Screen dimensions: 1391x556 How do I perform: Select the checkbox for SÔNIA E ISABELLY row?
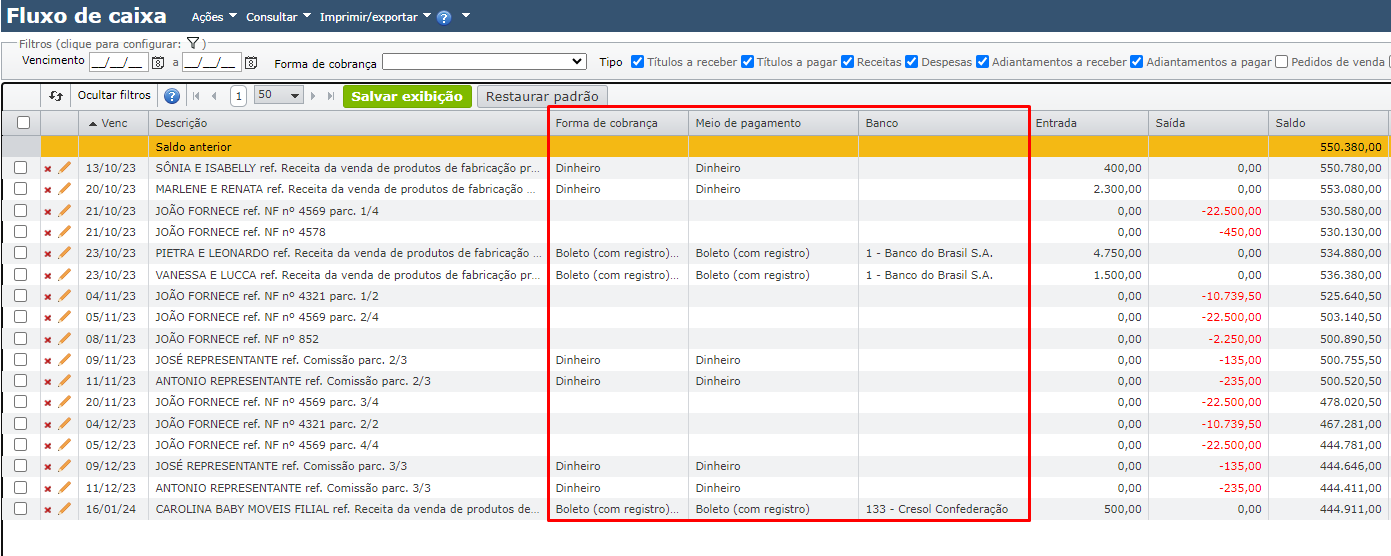click(x=21, y=168)
